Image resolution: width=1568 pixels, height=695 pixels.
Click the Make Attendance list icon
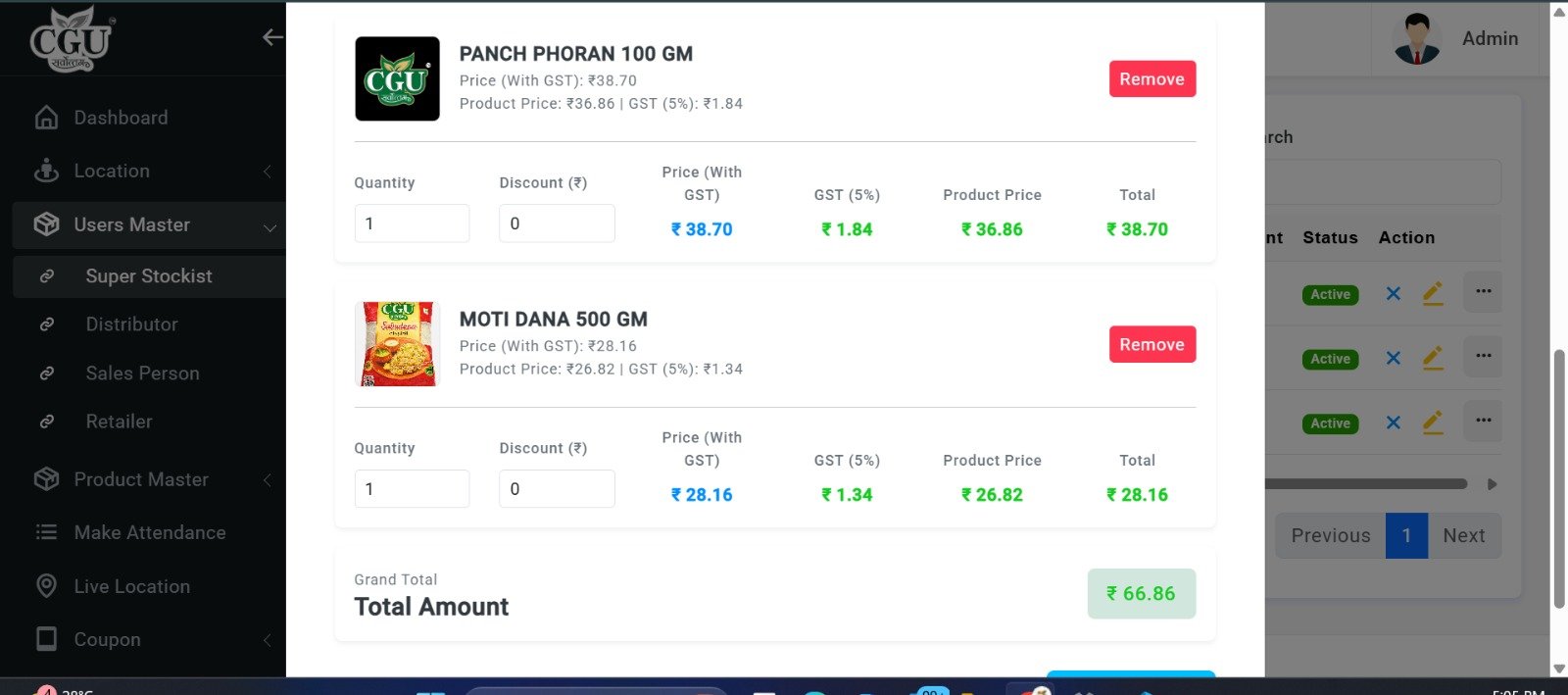pos(46,532)
